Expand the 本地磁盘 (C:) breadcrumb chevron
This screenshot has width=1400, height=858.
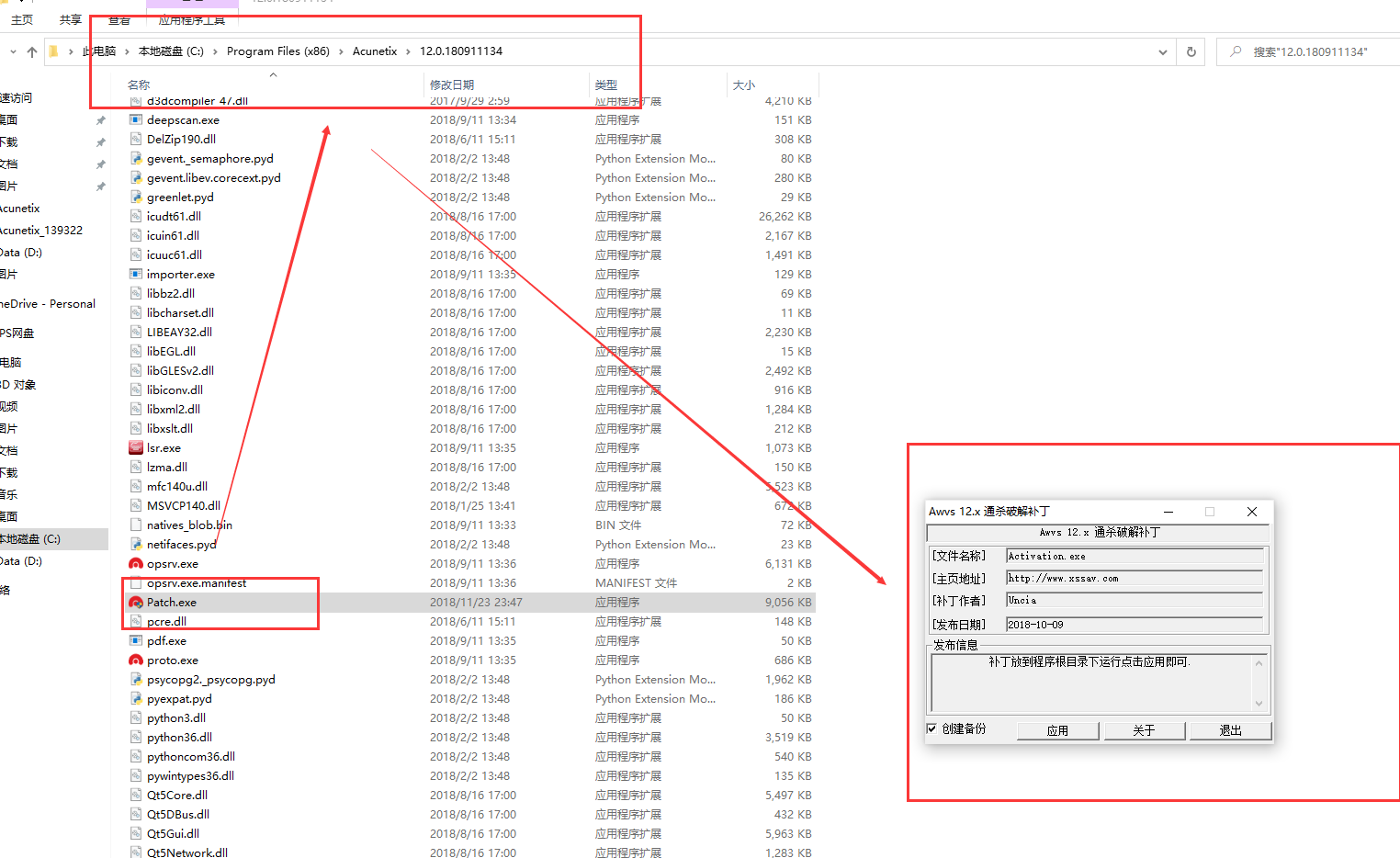point(216,51)
